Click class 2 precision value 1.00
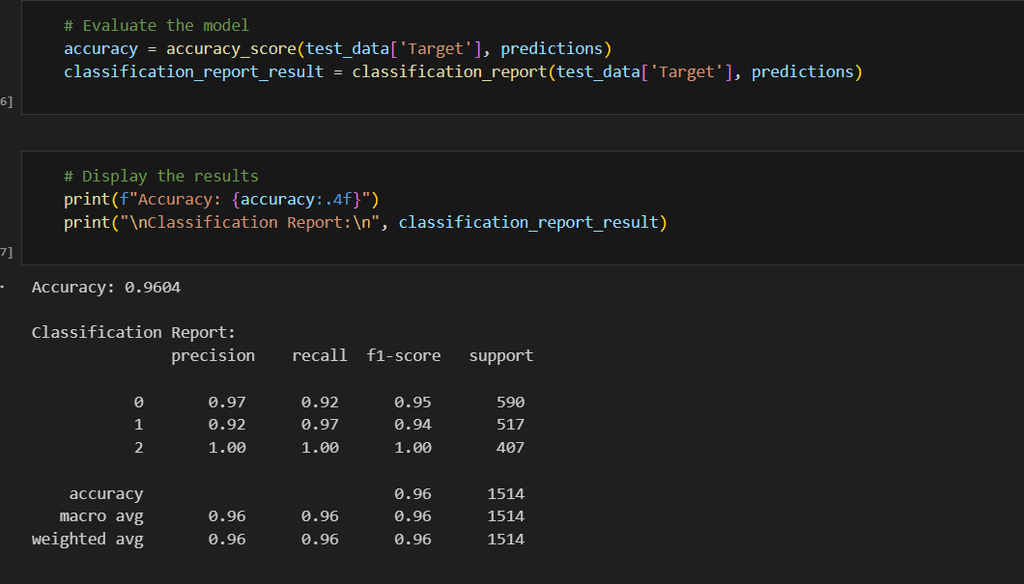This screenshot has width=1024, height=584. click(x=227, y=448)
